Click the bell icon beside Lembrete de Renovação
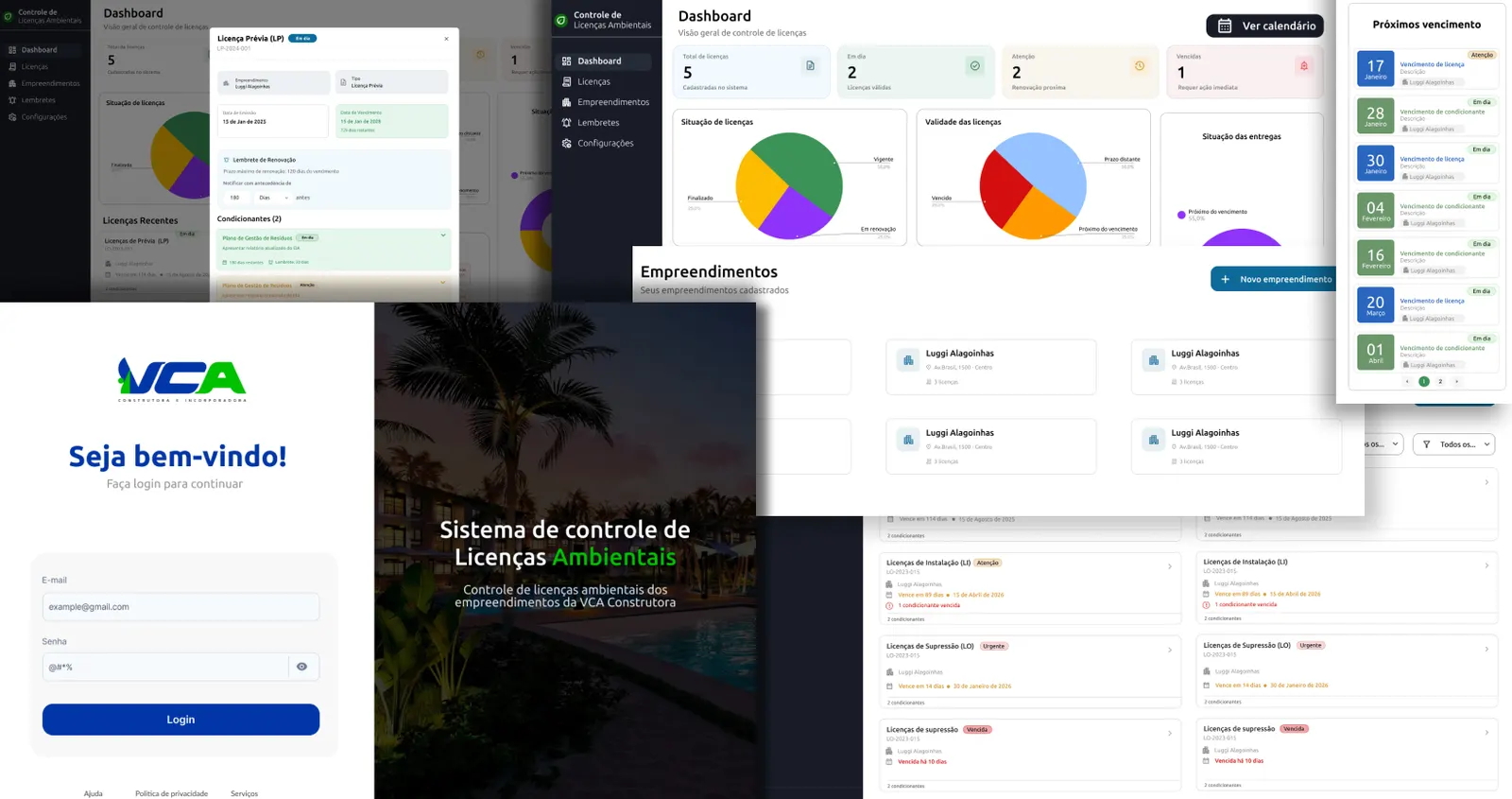This screenshot has height=799, width=1512. point(226,160)
